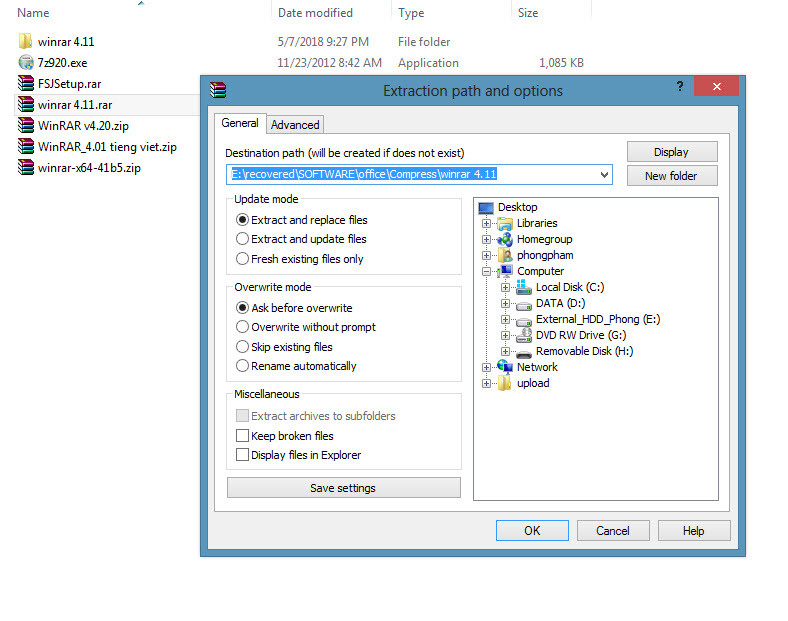The image size is (788, 621).
Task: Collapse the Computer tree node
Action: [x=486, y=271]
